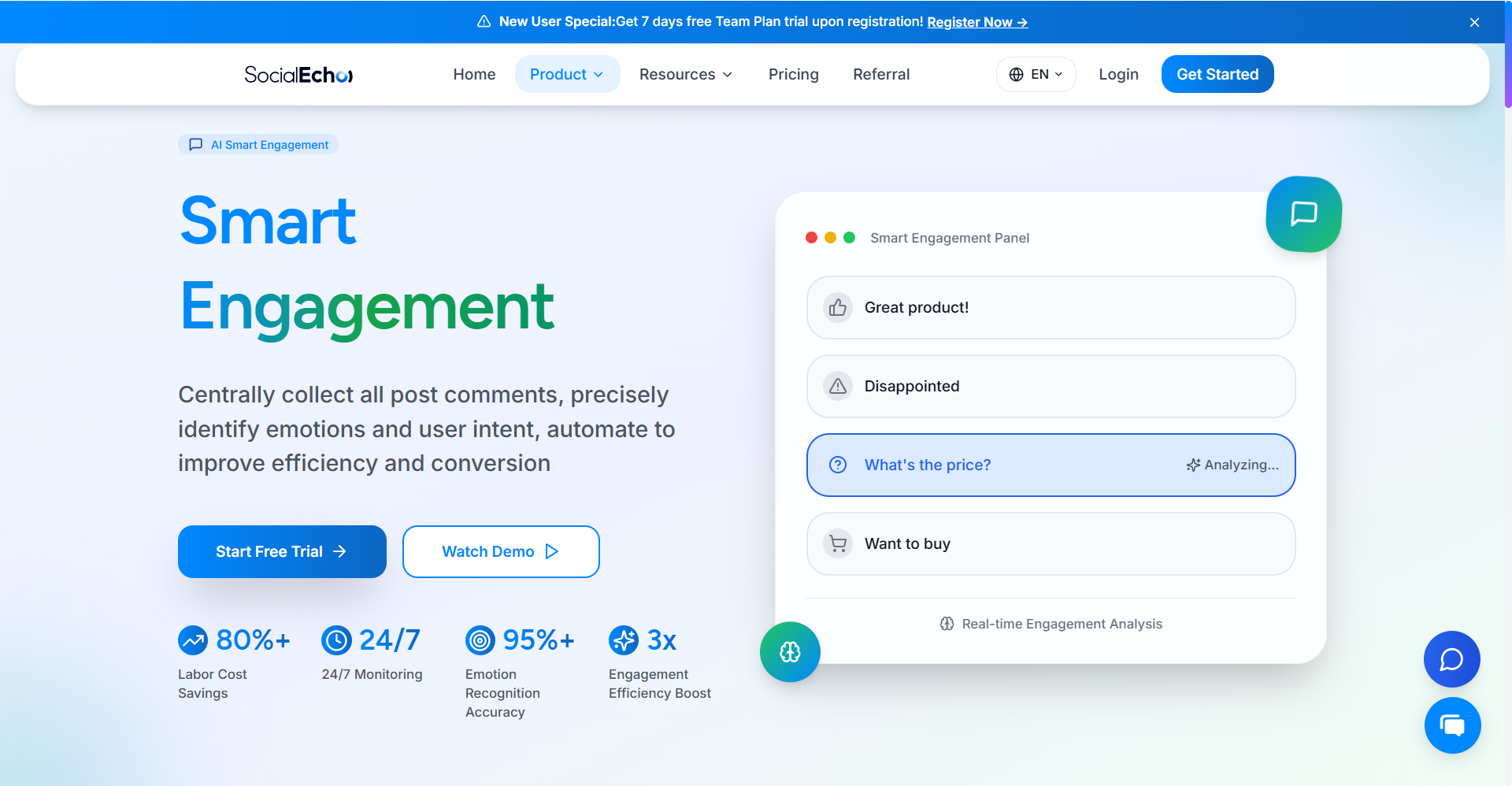The height and width of the screenshot is (786, 1512).
Task: Select the What's the price? comment row
Action: click(1051, 465)
